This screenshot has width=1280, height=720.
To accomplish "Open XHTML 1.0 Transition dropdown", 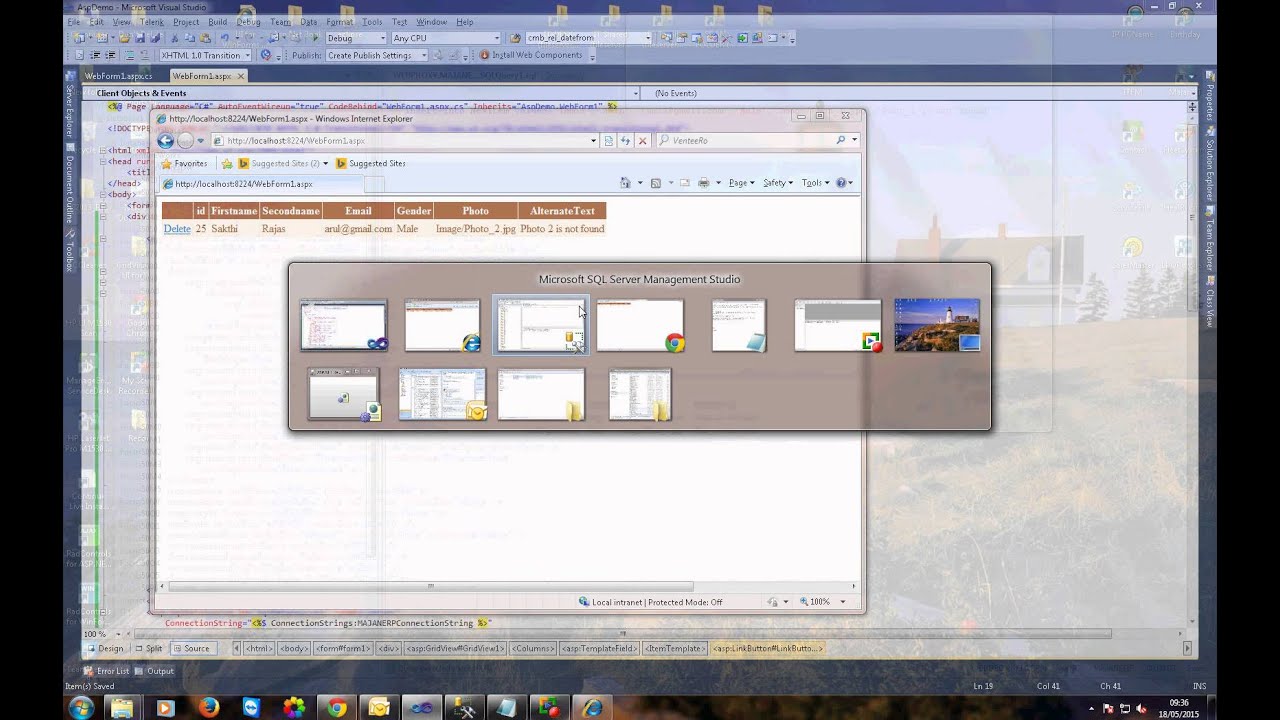I will [207, 55].
